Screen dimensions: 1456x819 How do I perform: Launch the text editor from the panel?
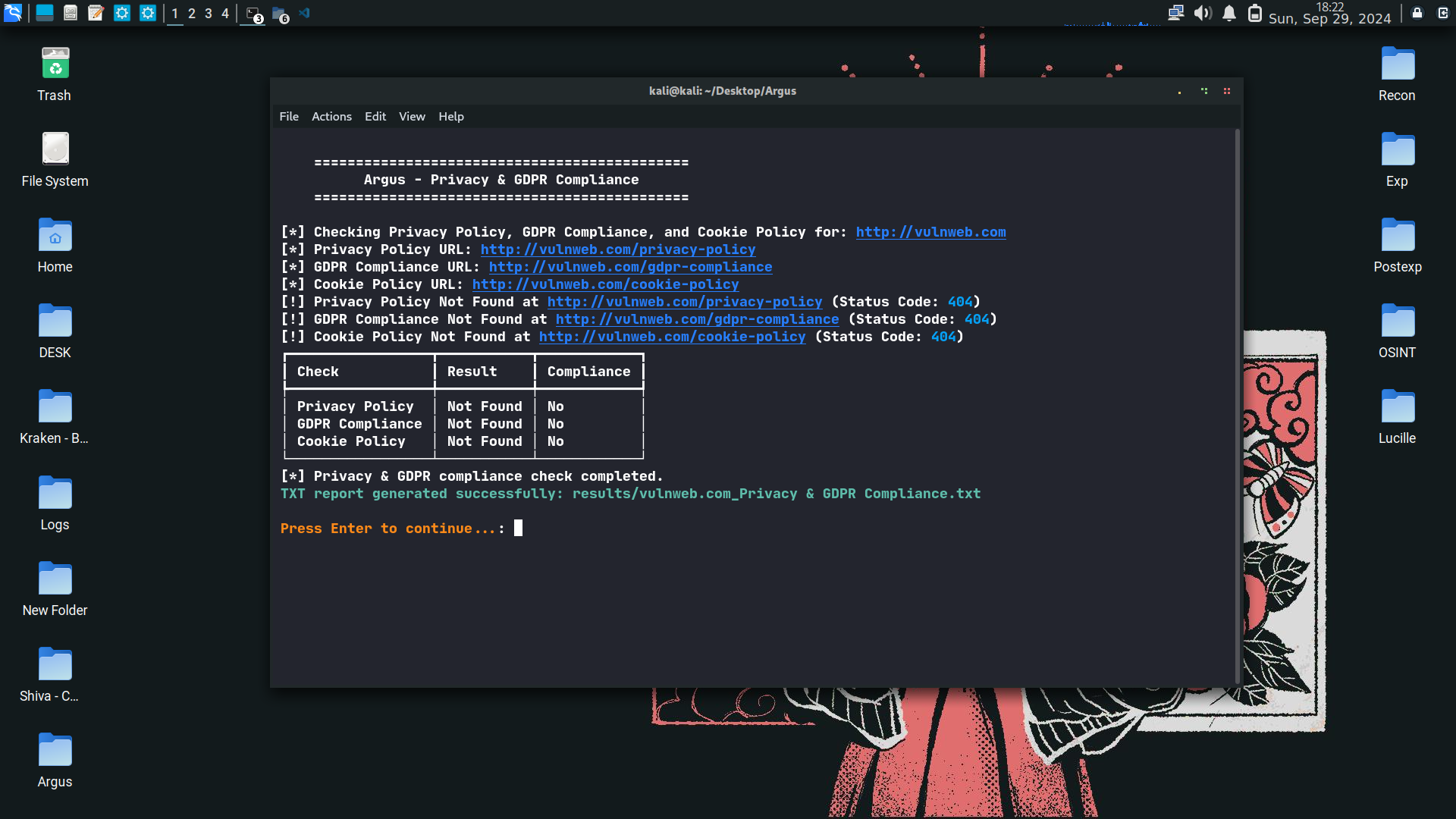(96, 13)
